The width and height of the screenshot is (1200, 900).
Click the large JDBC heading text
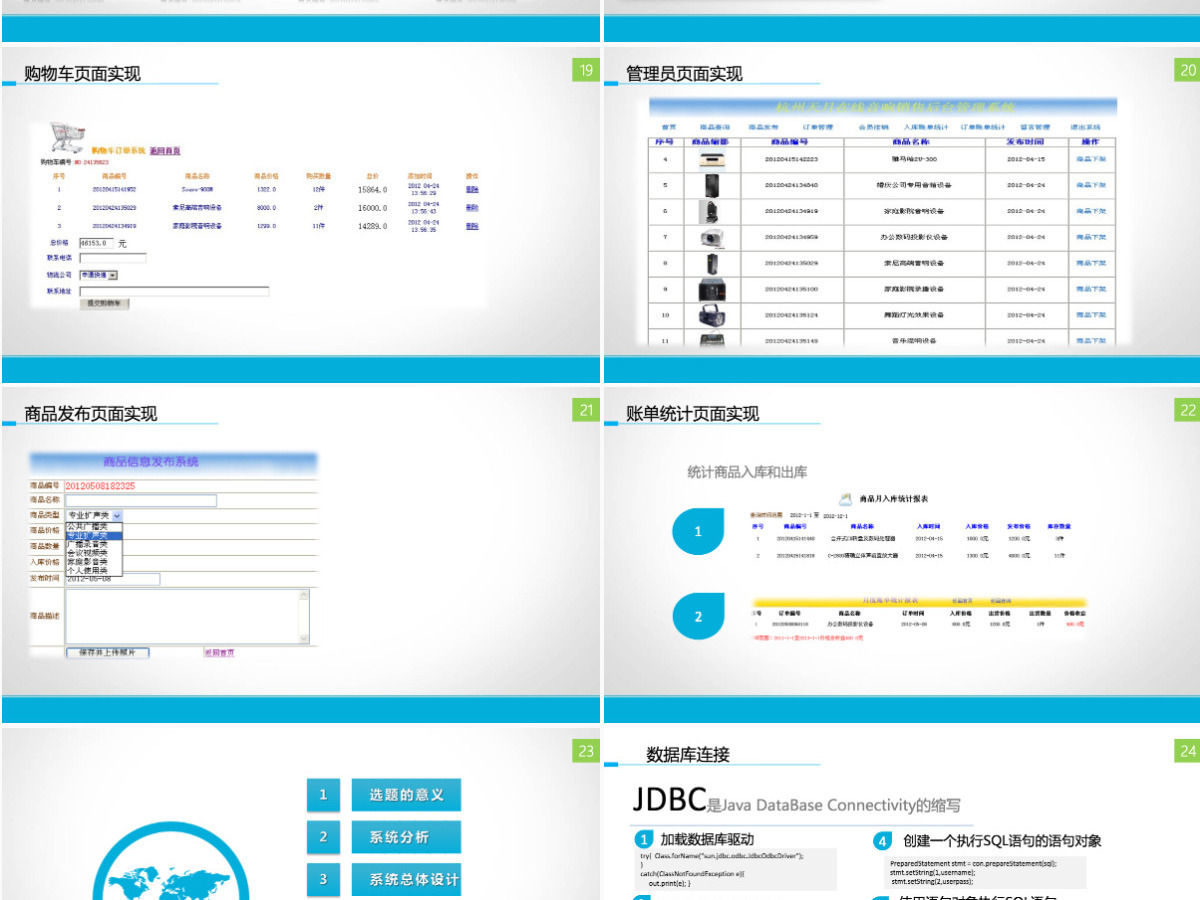point(668,799)
